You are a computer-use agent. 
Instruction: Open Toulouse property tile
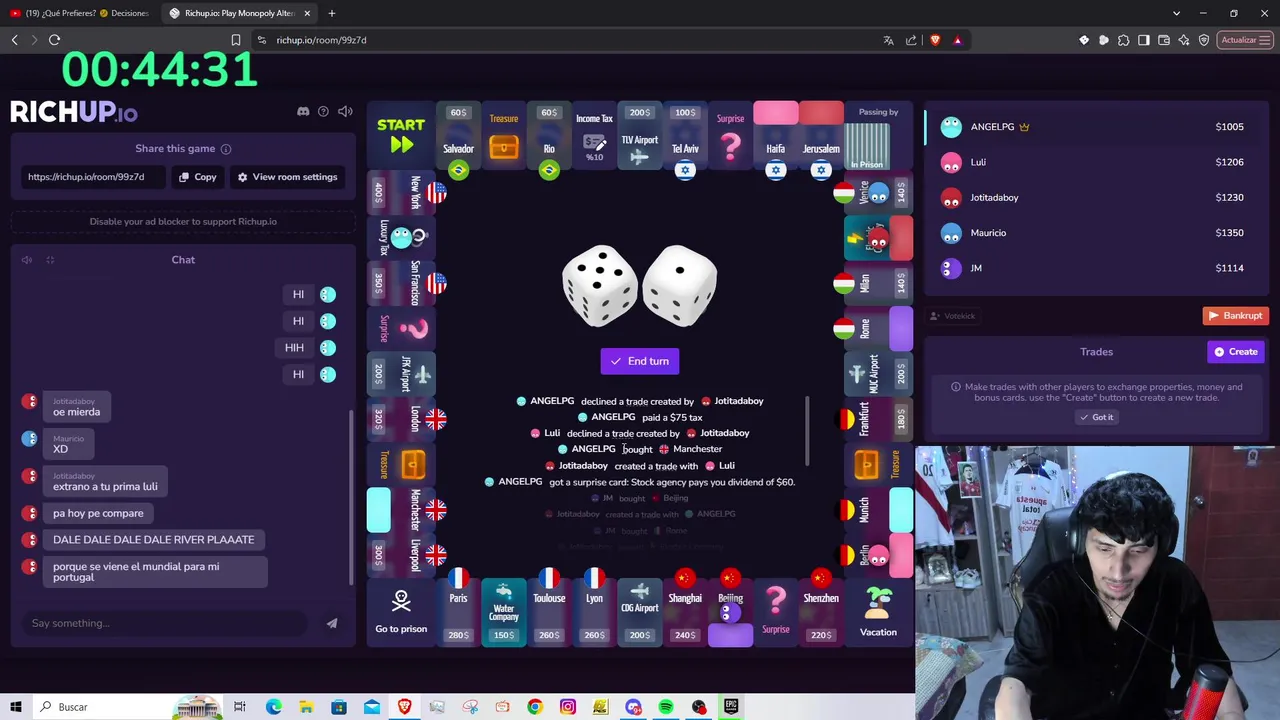point(549,611)
